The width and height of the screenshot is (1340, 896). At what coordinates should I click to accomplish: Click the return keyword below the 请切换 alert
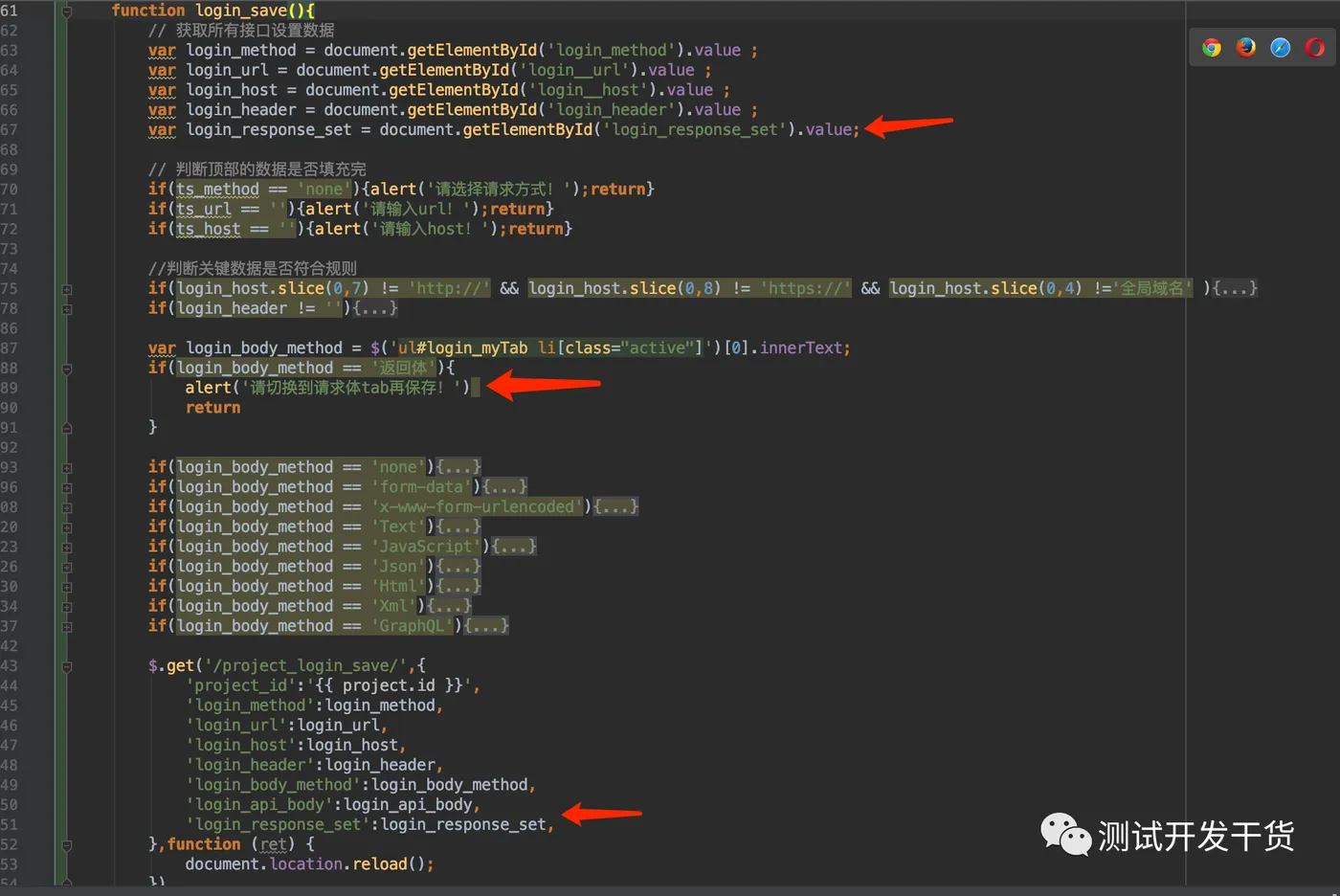click(213, 408)
